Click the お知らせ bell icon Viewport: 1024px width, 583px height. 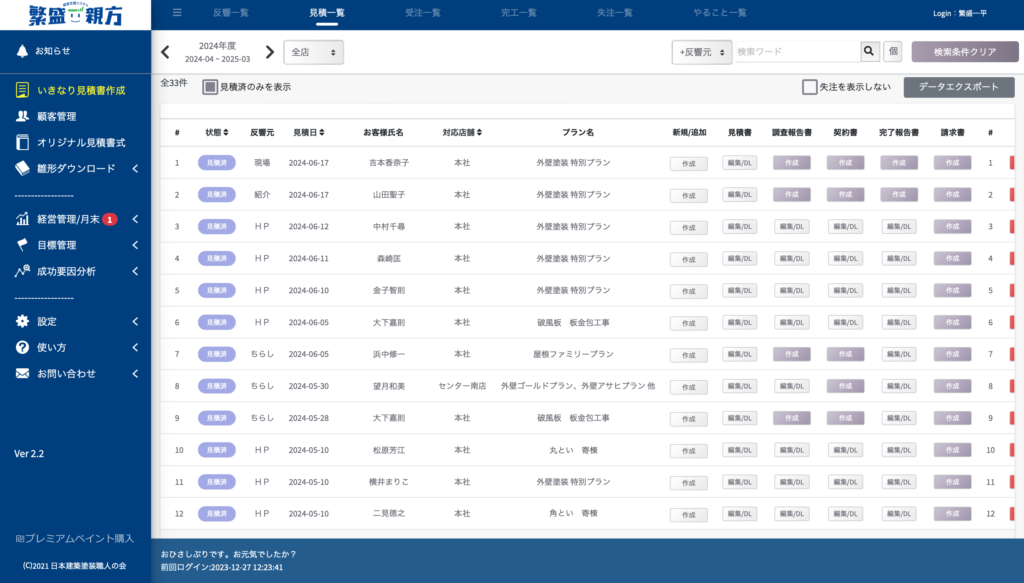point(22,51)
